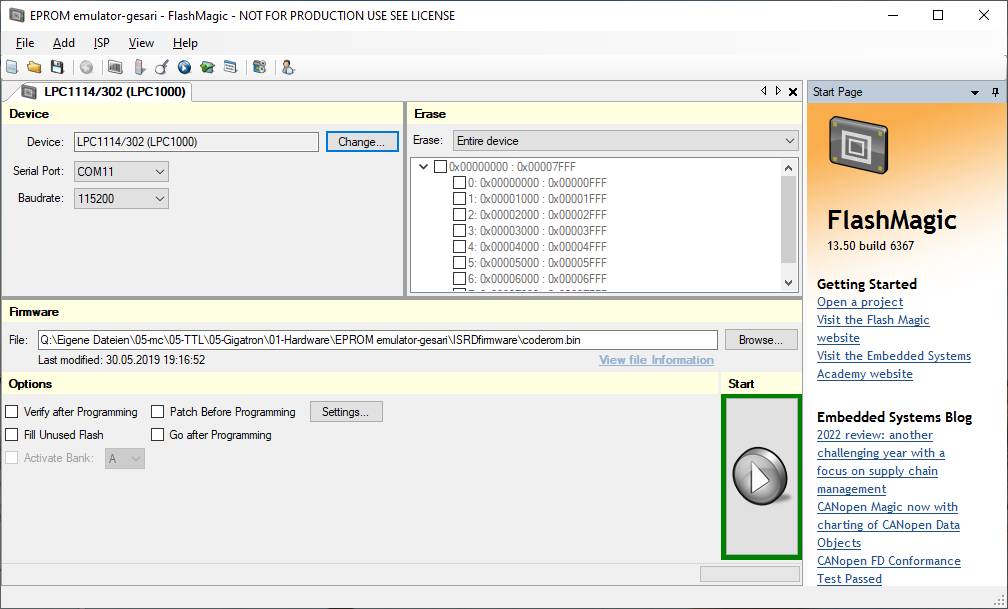Image resolution: width=1008 pixels, height=609 pixels.
Task: Check Fill Unused Flash option
Action: pyautogui.click(x=12, y=435)
